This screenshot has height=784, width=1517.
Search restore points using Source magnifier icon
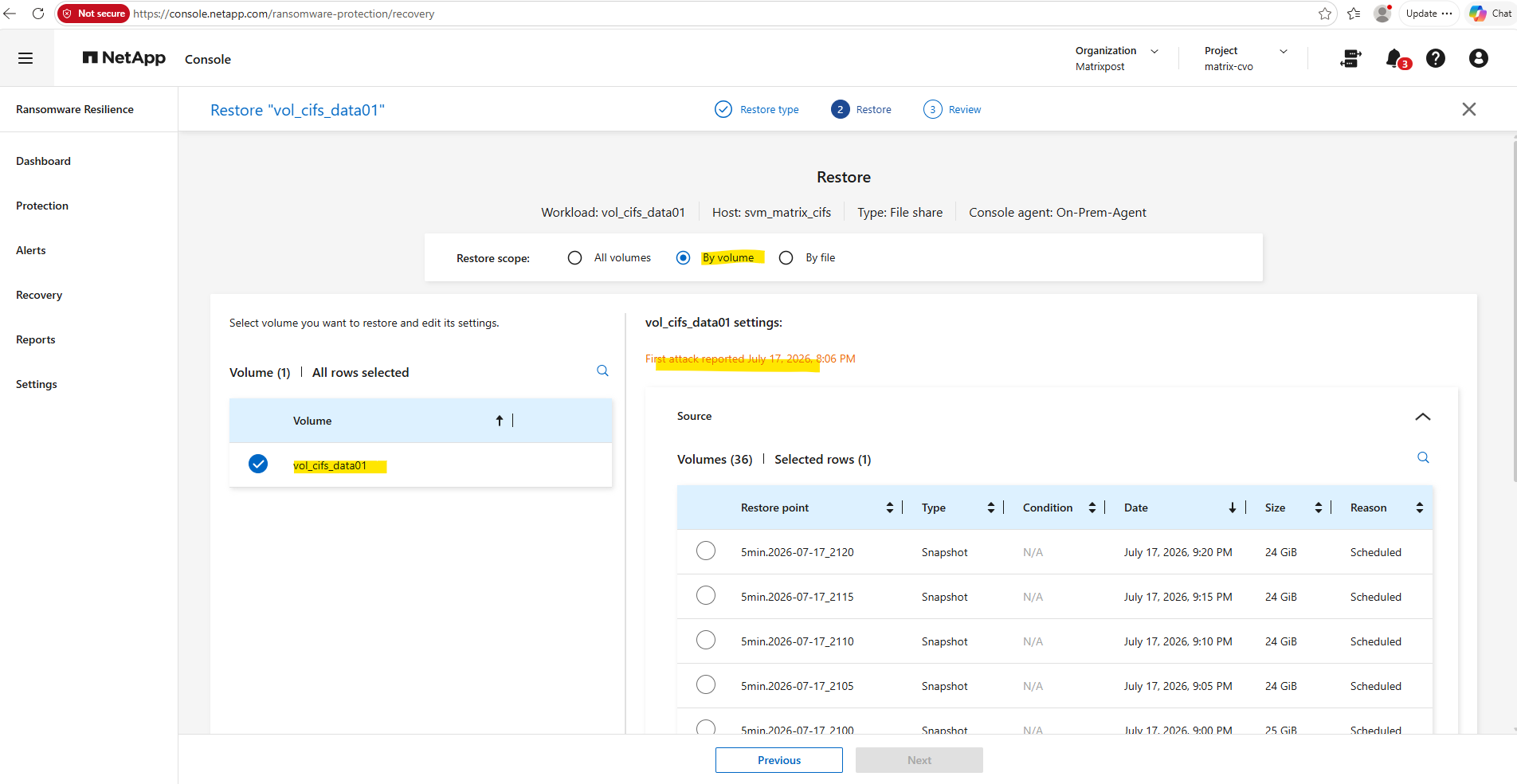(1423, 457)
